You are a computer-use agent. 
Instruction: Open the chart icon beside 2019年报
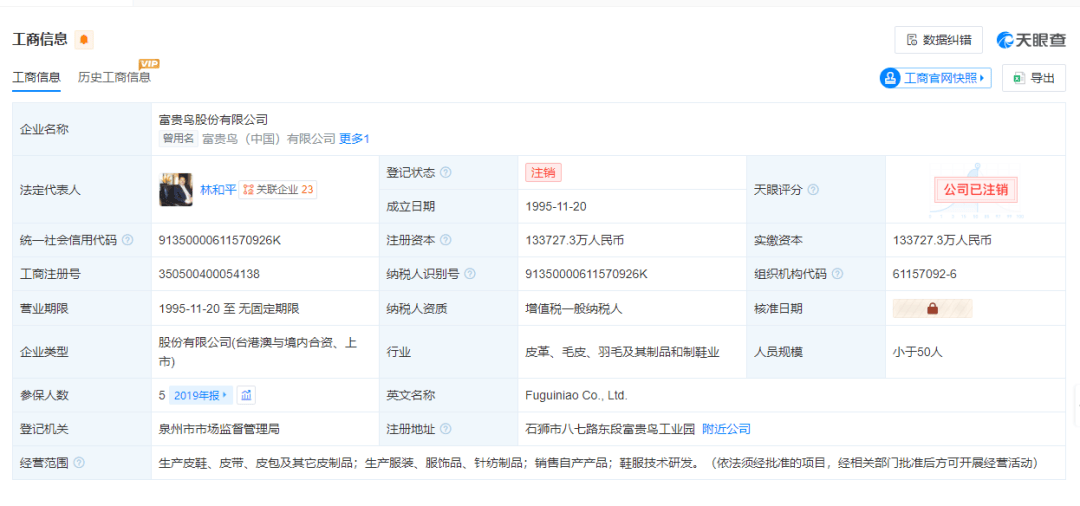click(247, 395)
